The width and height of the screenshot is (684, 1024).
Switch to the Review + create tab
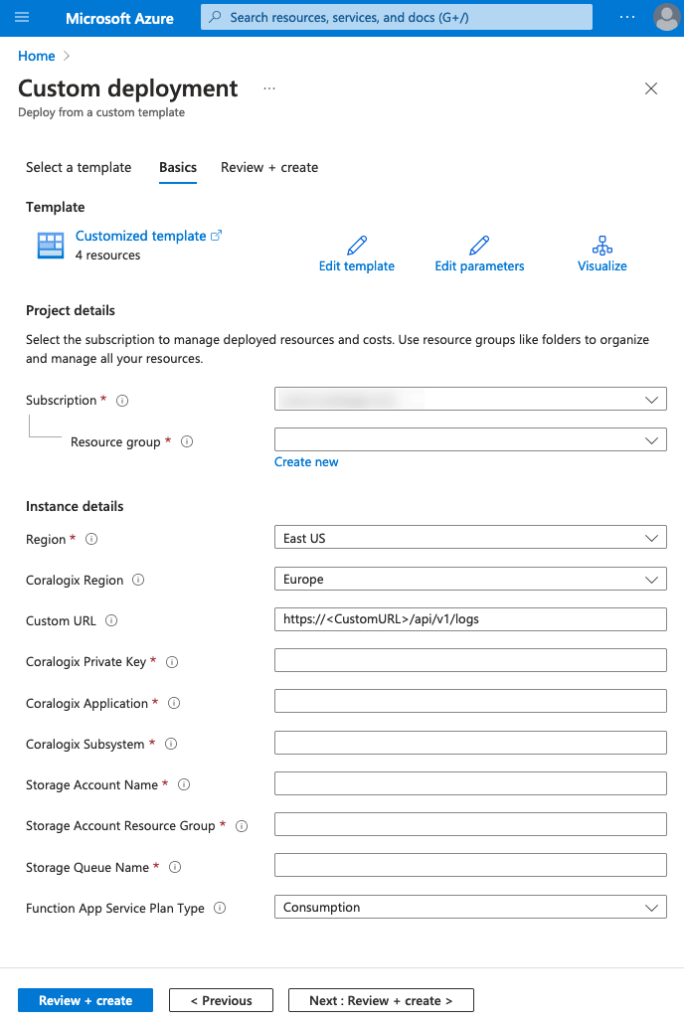point(269,167)
